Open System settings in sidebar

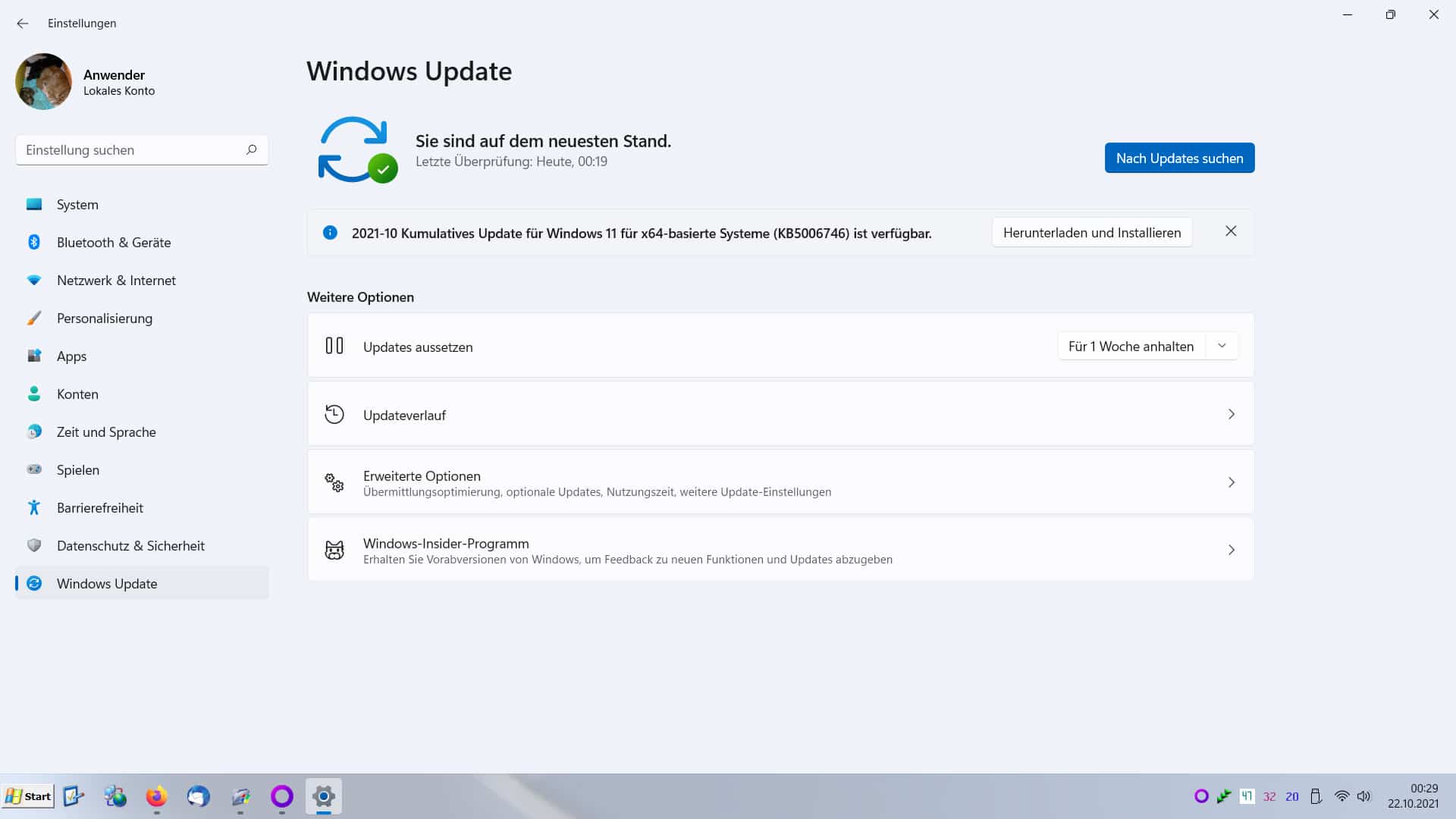[x=142, y=204]
